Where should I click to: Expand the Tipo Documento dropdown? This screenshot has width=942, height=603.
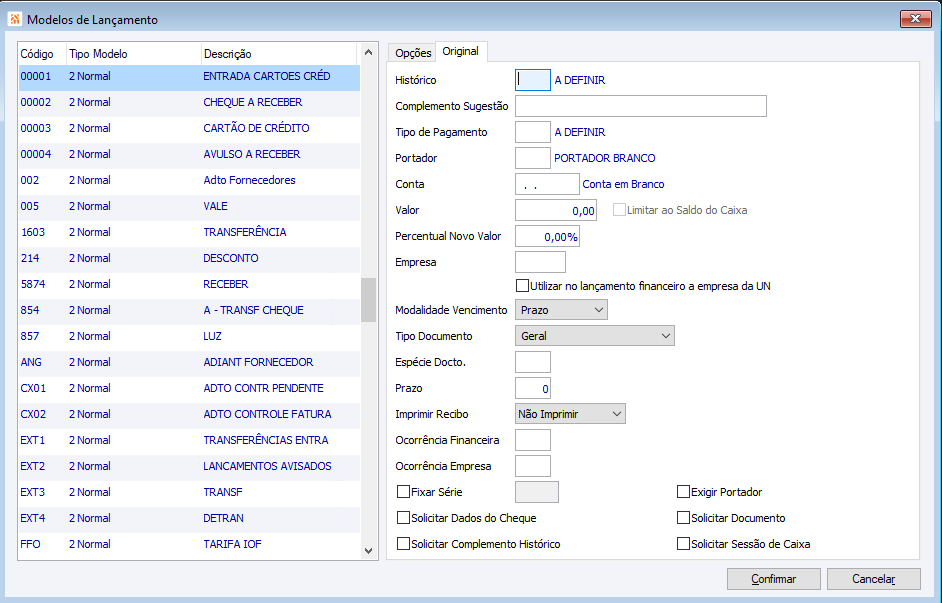point(594,336)
